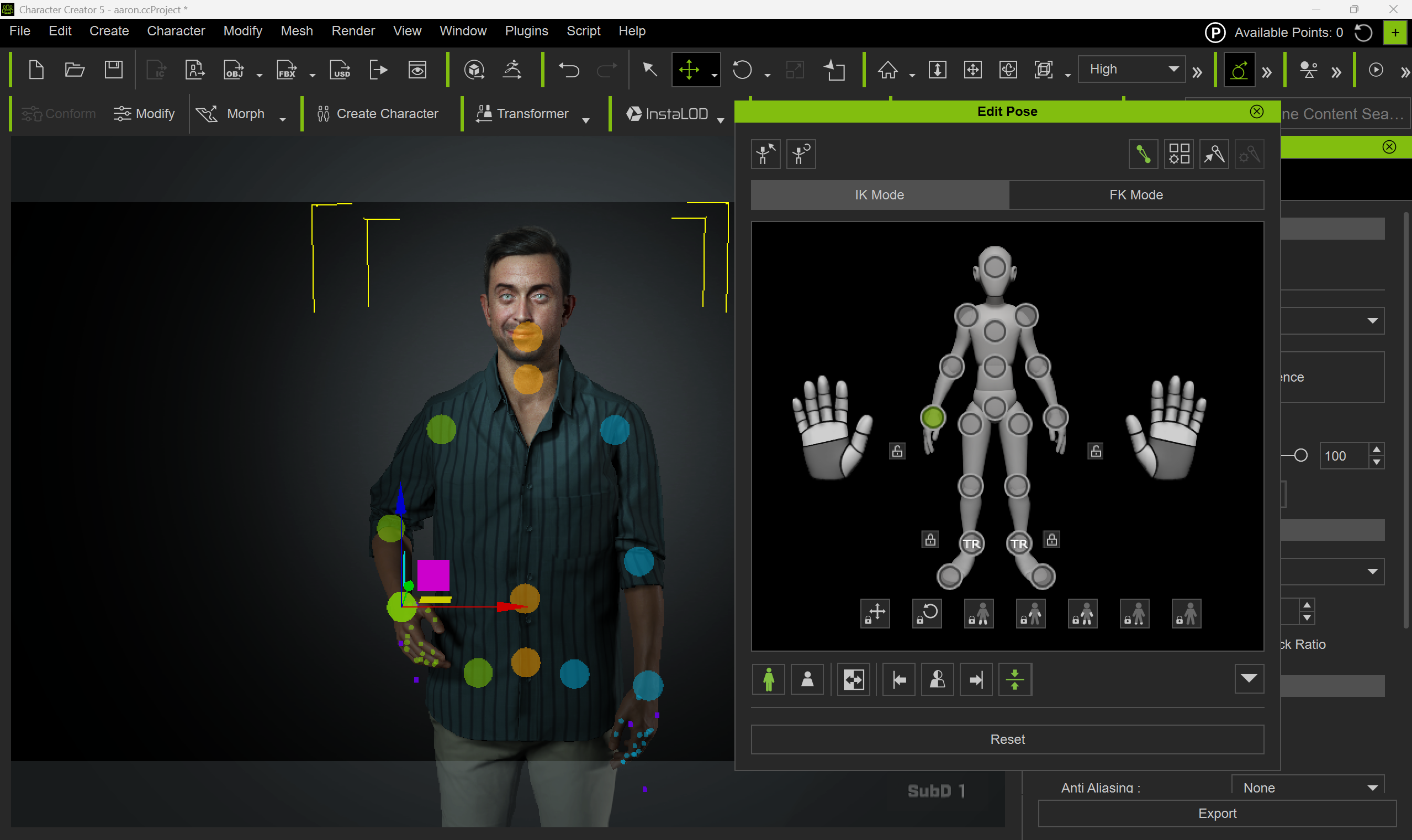Expand the Morph dropdown arrow

click(282, 119)
